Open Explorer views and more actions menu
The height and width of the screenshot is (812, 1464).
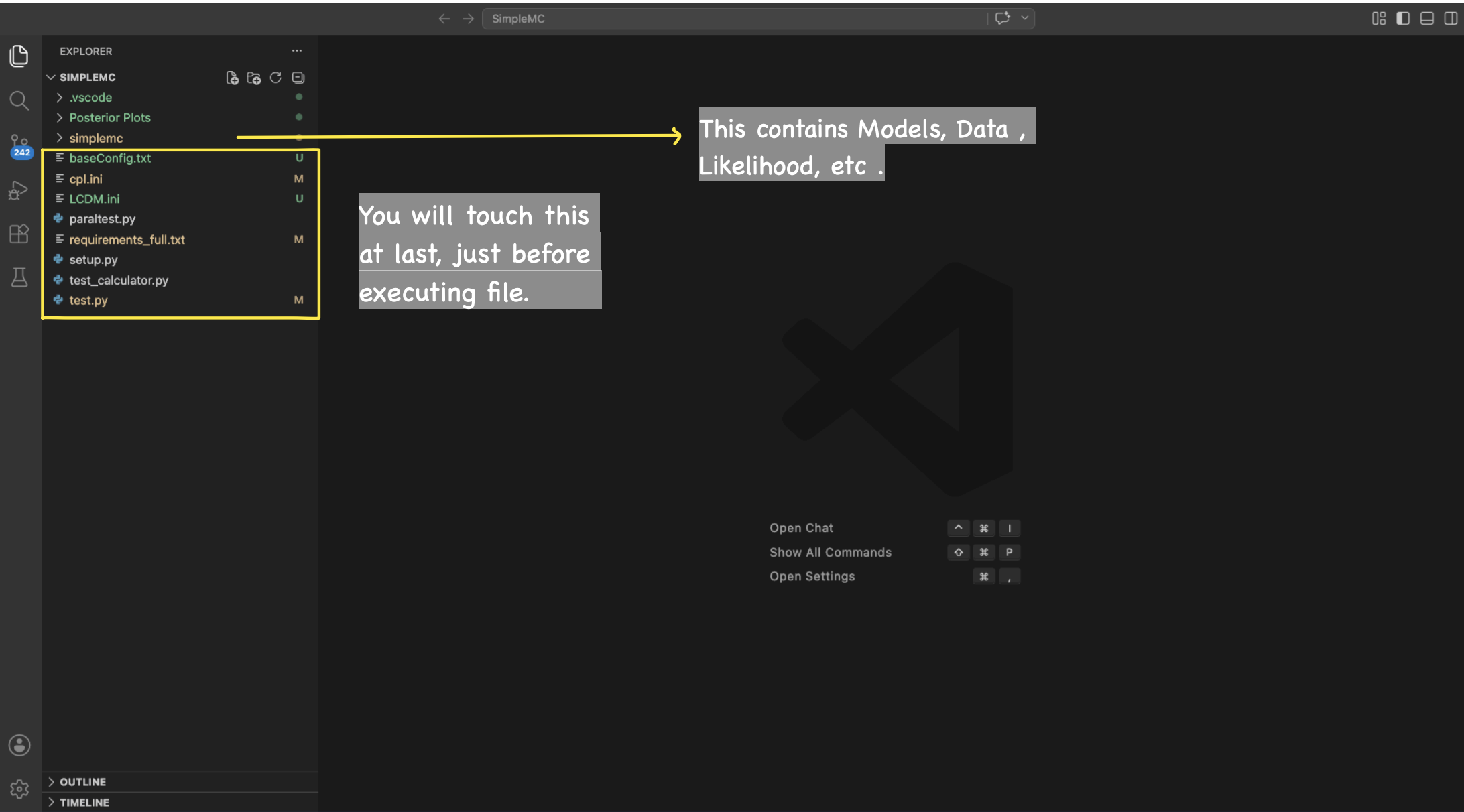pos(297,51)
